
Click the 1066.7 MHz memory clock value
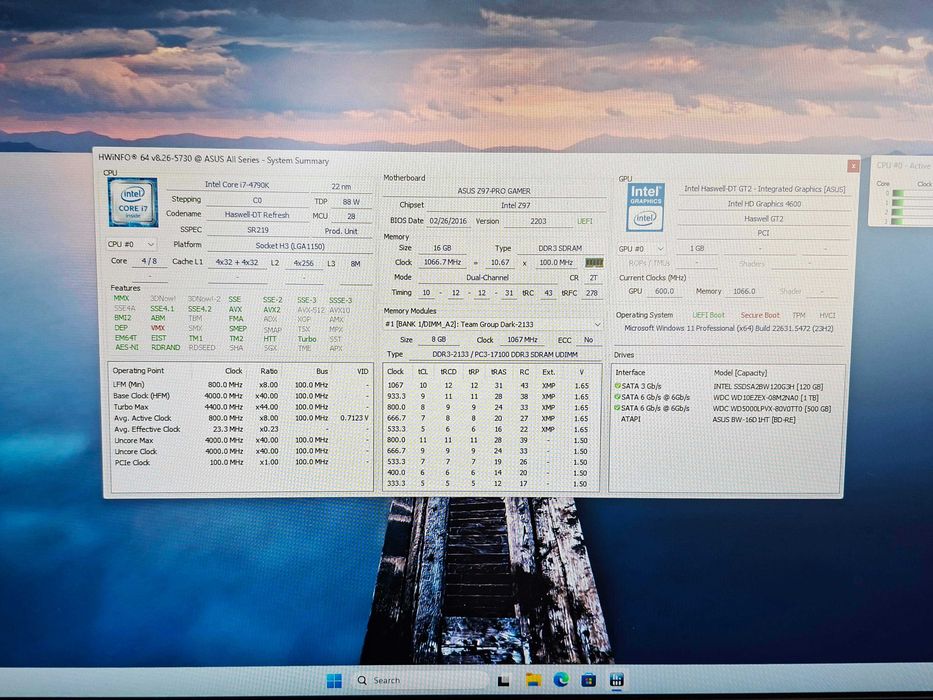442,262
